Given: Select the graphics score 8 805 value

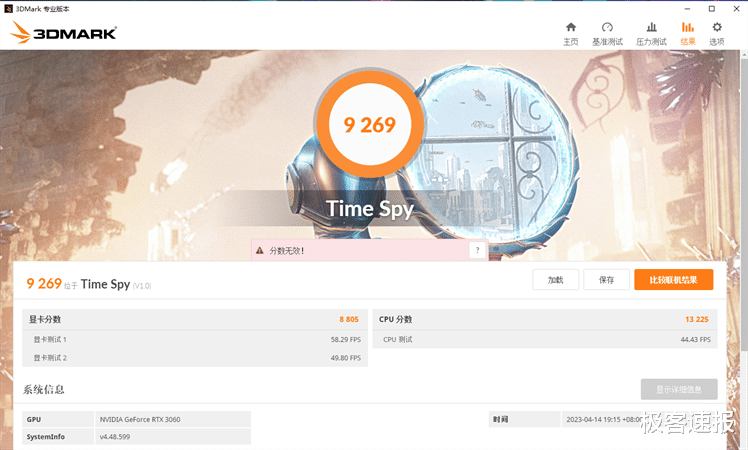Looking at the screenshot, I should [349, 319].
